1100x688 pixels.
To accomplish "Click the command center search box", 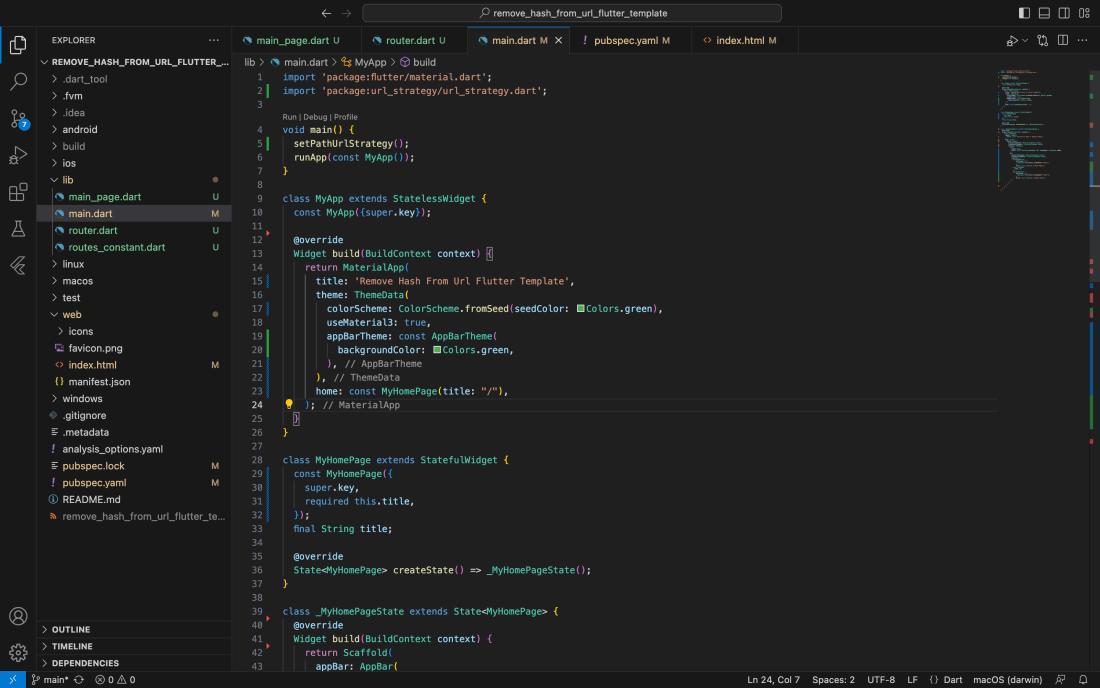I will click(x=572, y=13).
